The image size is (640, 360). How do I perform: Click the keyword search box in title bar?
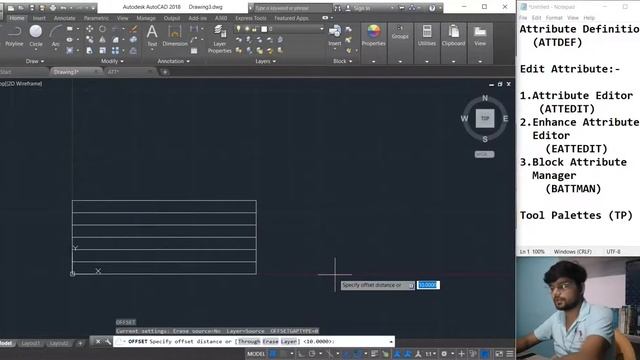pyautogui.click(x=292, y=8)
